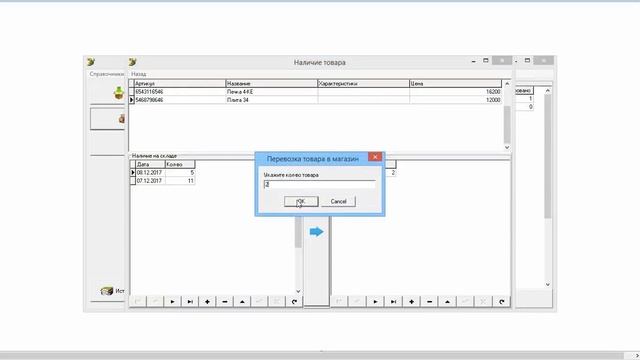Click scroll-up arrow of products grid
Image resolution: width=640 pixels, height=360 pixels.
pos(507,84)
